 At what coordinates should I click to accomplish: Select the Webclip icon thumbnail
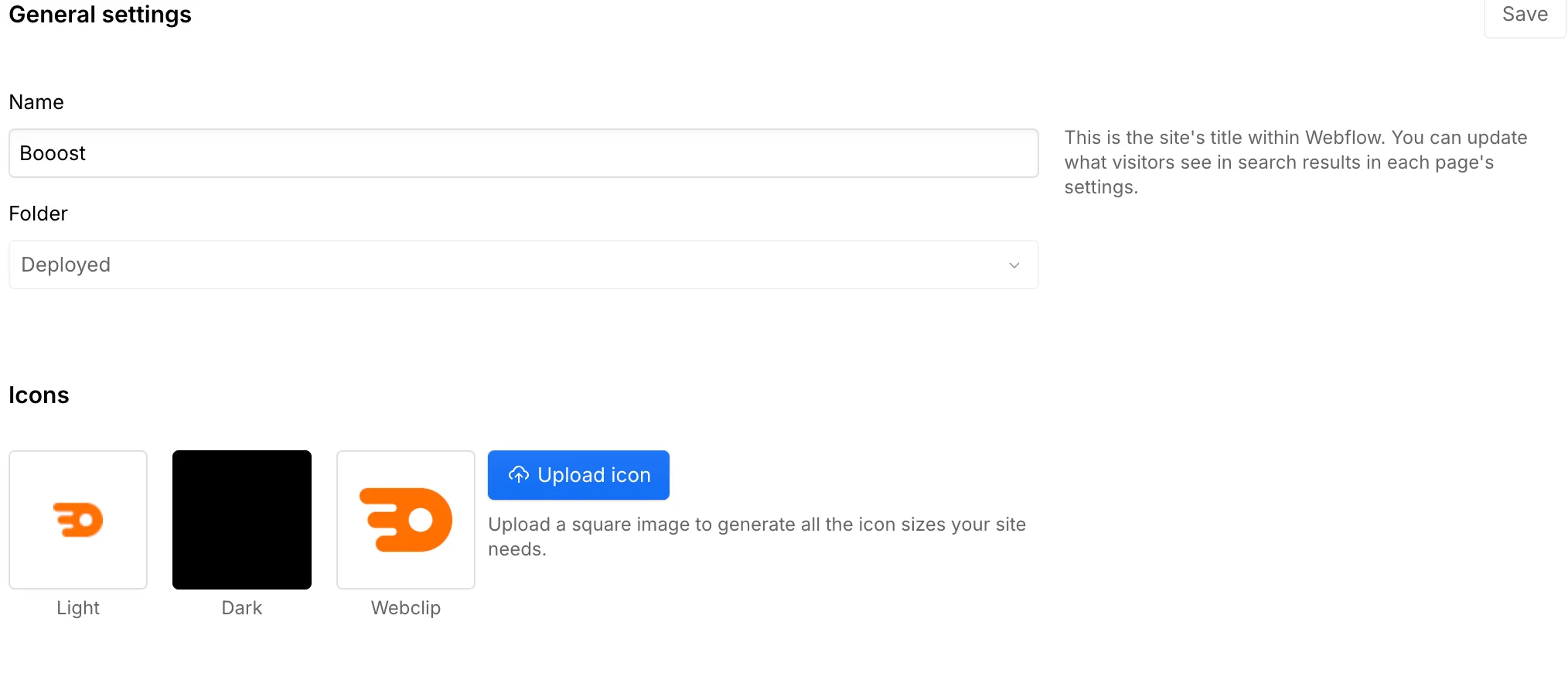point(406,520)
